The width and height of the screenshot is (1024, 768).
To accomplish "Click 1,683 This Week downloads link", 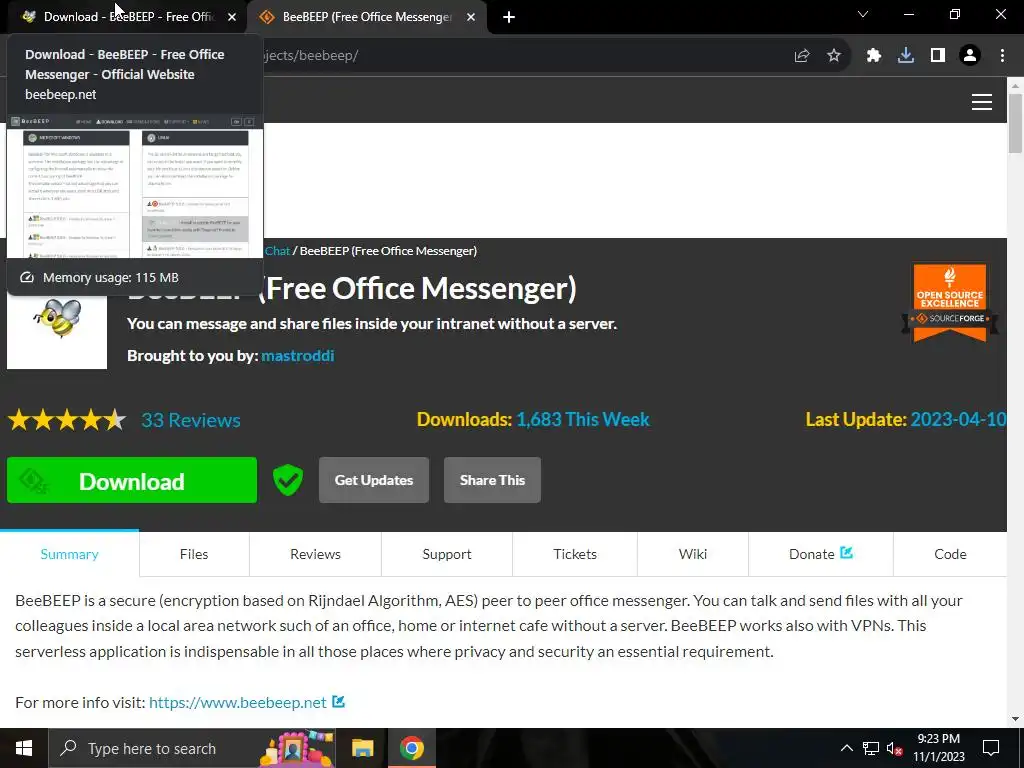I will tap(583, 419).
